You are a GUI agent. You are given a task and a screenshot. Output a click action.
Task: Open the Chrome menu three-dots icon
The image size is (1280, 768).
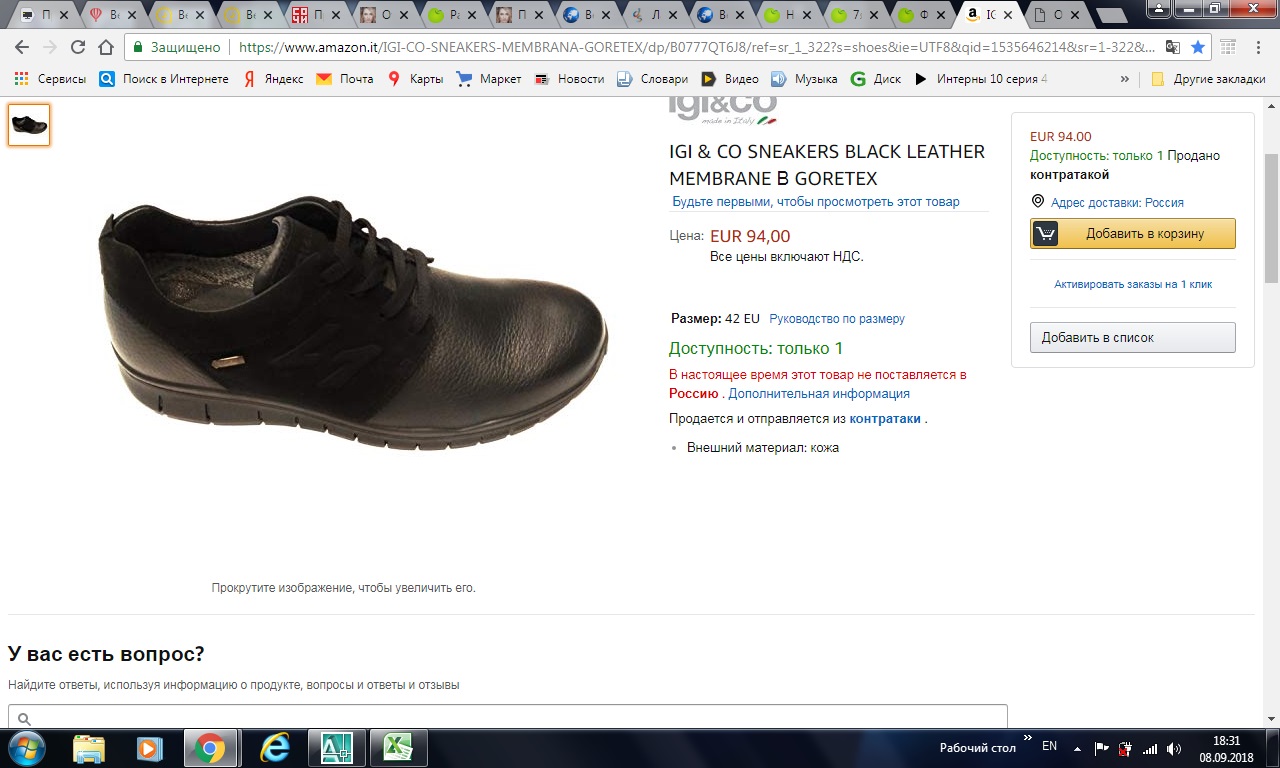[1258, 47]
